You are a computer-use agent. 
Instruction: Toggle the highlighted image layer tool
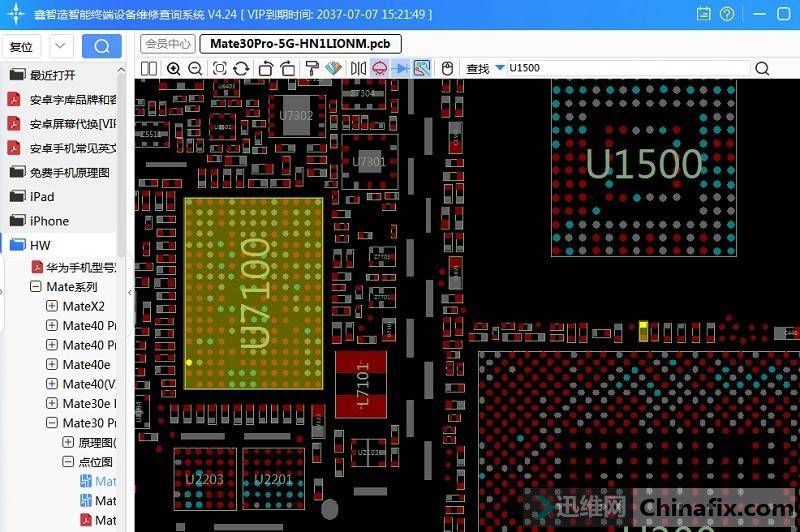click(422, 68)
